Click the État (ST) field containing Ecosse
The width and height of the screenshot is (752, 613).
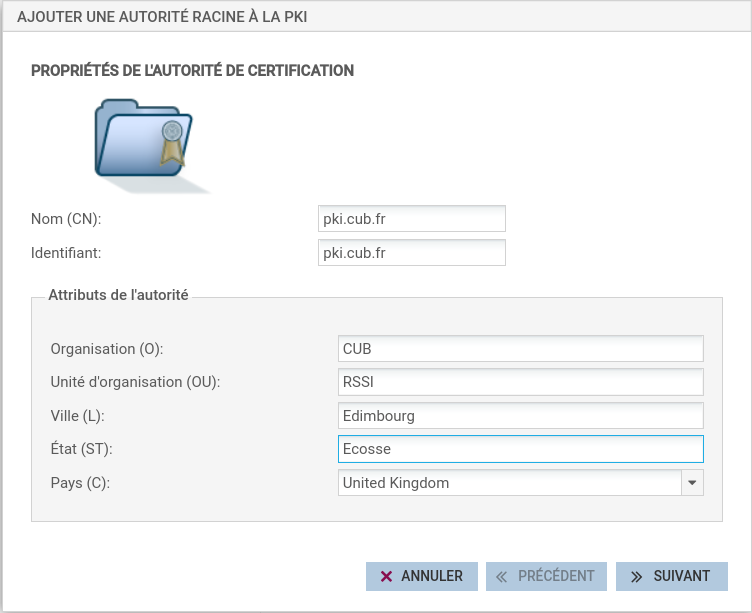click(520, 450)
